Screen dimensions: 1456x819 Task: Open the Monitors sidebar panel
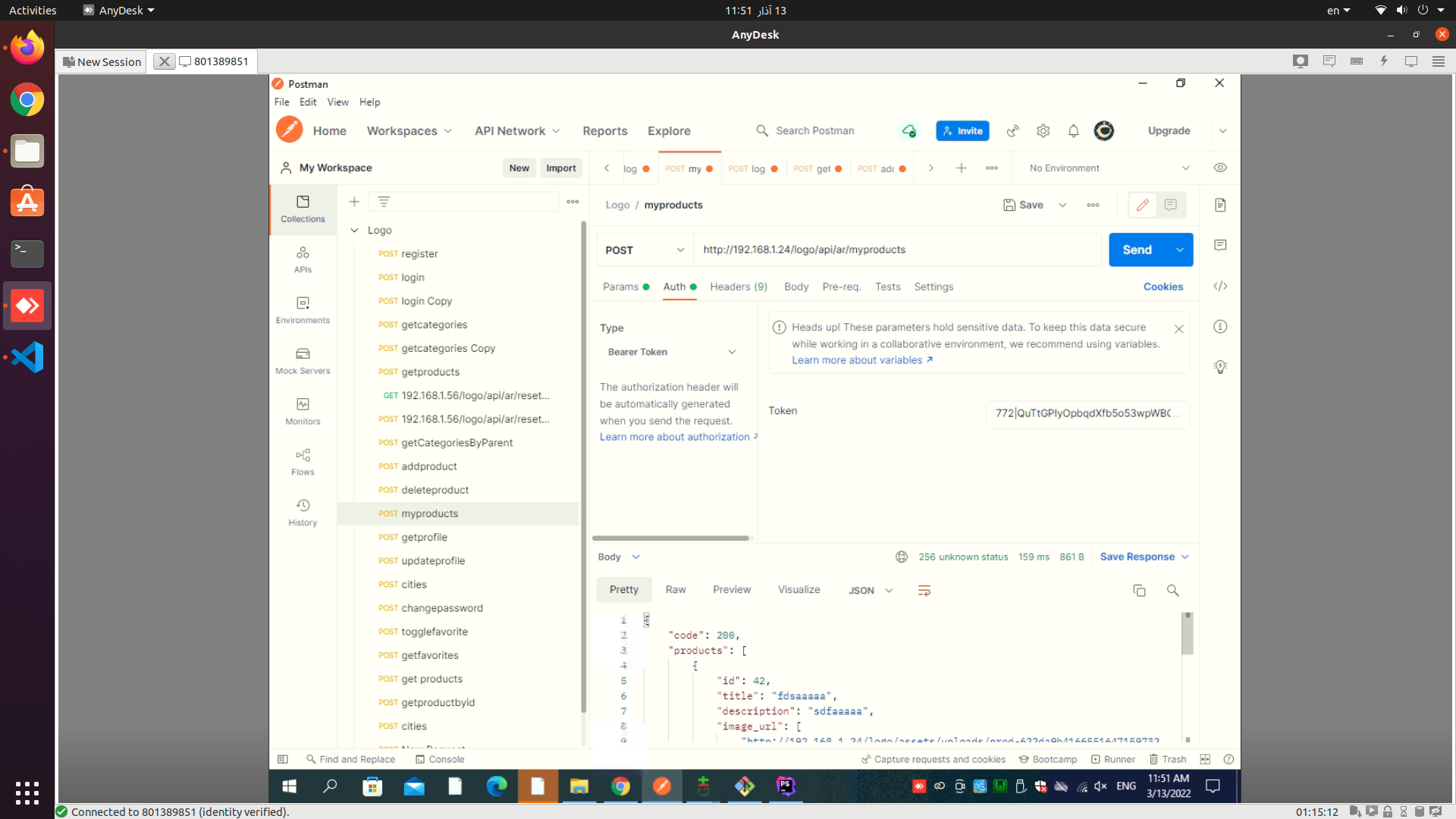tap(303, 411)
